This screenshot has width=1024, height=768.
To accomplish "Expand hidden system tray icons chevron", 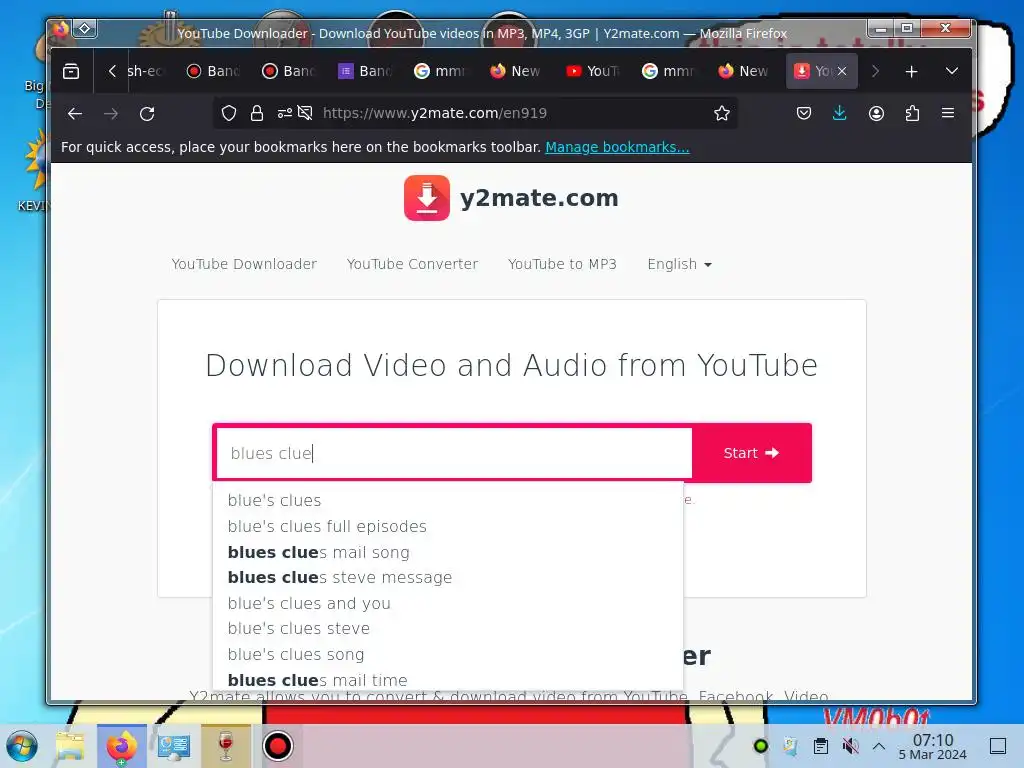I will (x=879, y=746).
